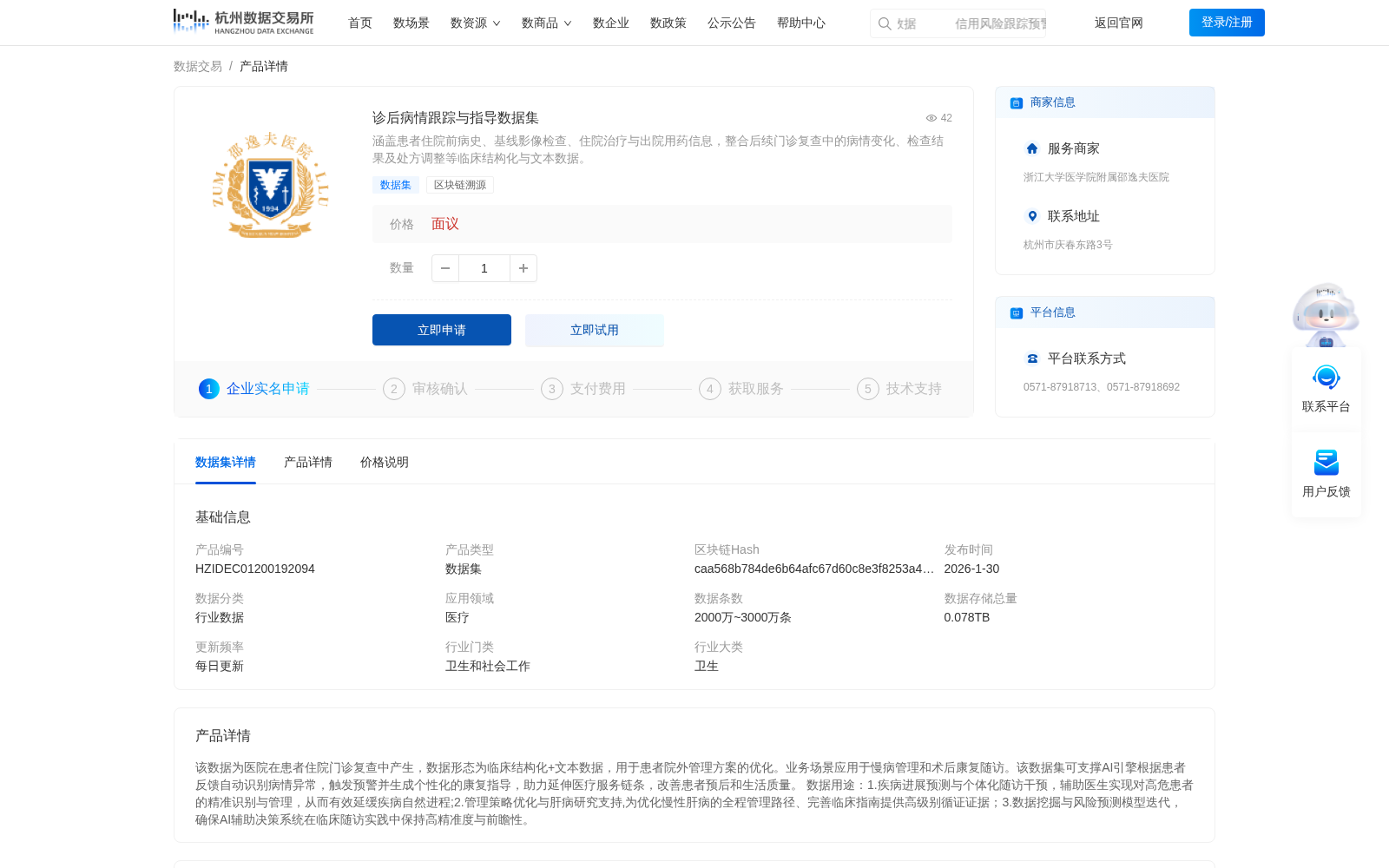Open 数企业 navigation item
The width and height of the screenshot is (1389, 868).
pos(611,23)
